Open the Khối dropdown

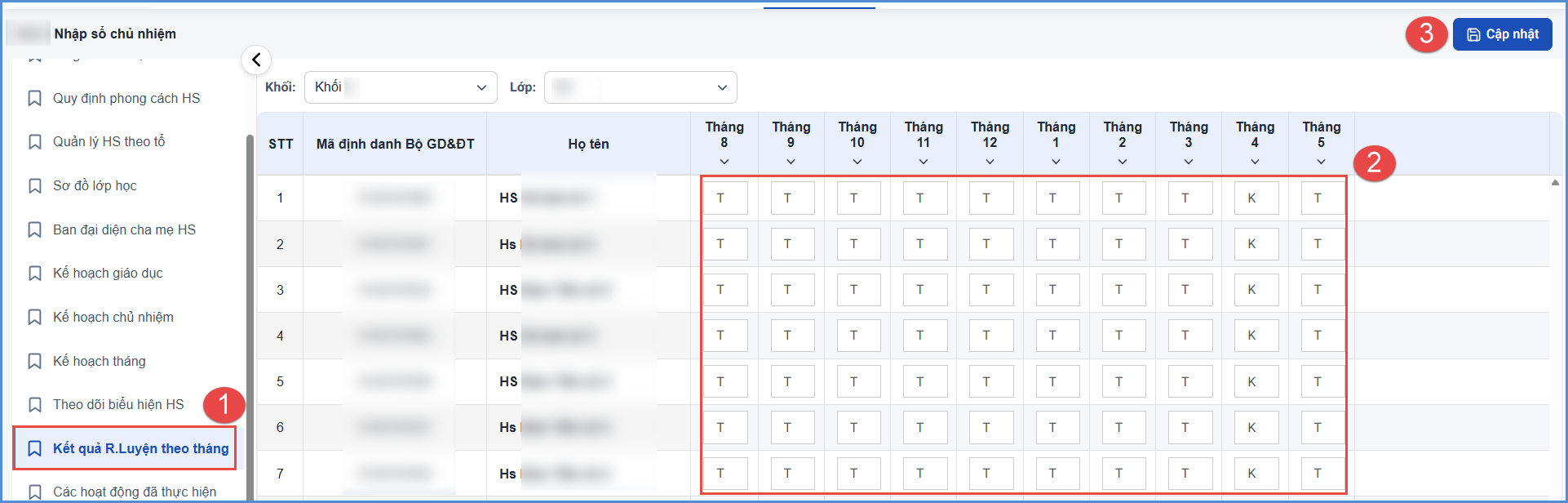[x=401, y=87]
